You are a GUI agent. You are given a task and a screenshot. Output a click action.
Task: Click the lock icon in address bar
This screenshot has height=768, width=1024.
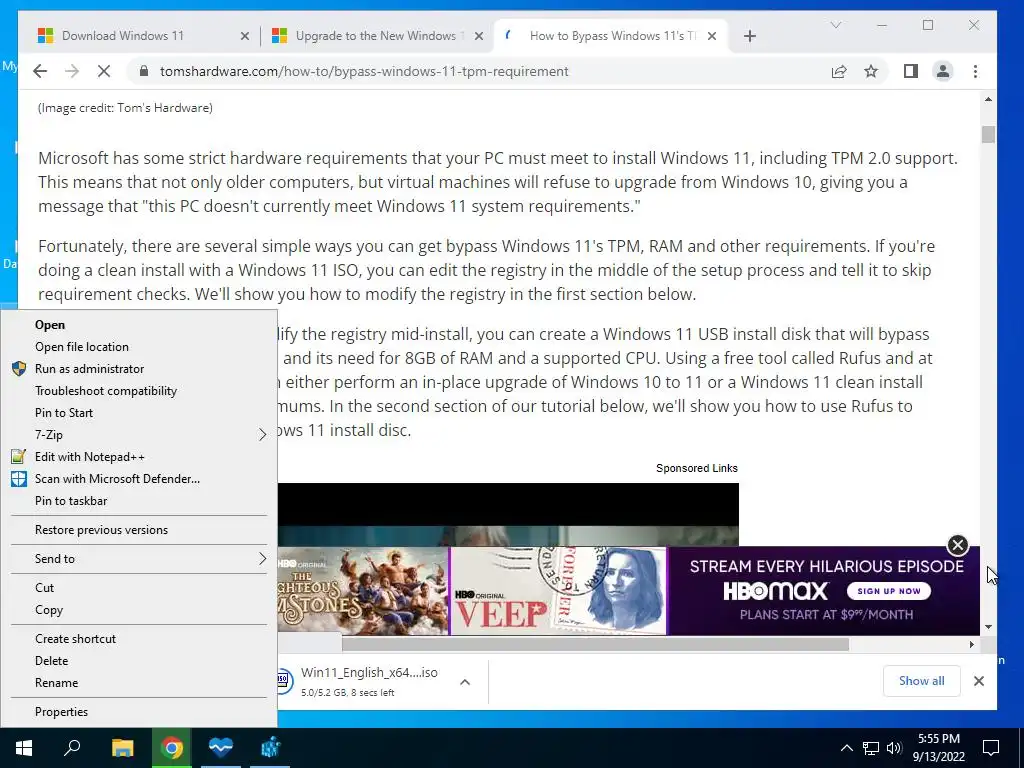(144, 71)
